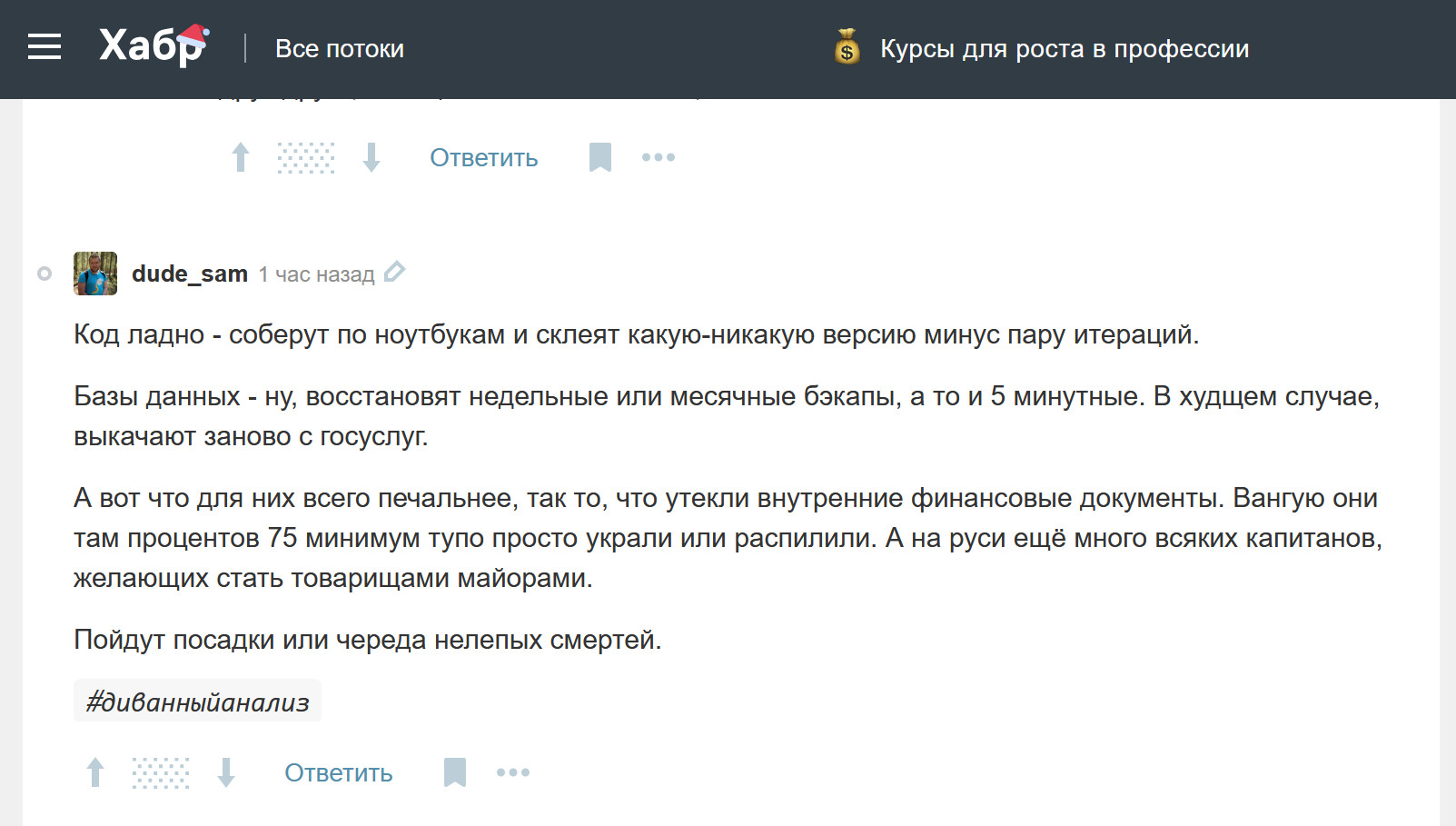Open dude_sam's avatar image
Screen dimensions: 1456x826
(x=95, y=274)
